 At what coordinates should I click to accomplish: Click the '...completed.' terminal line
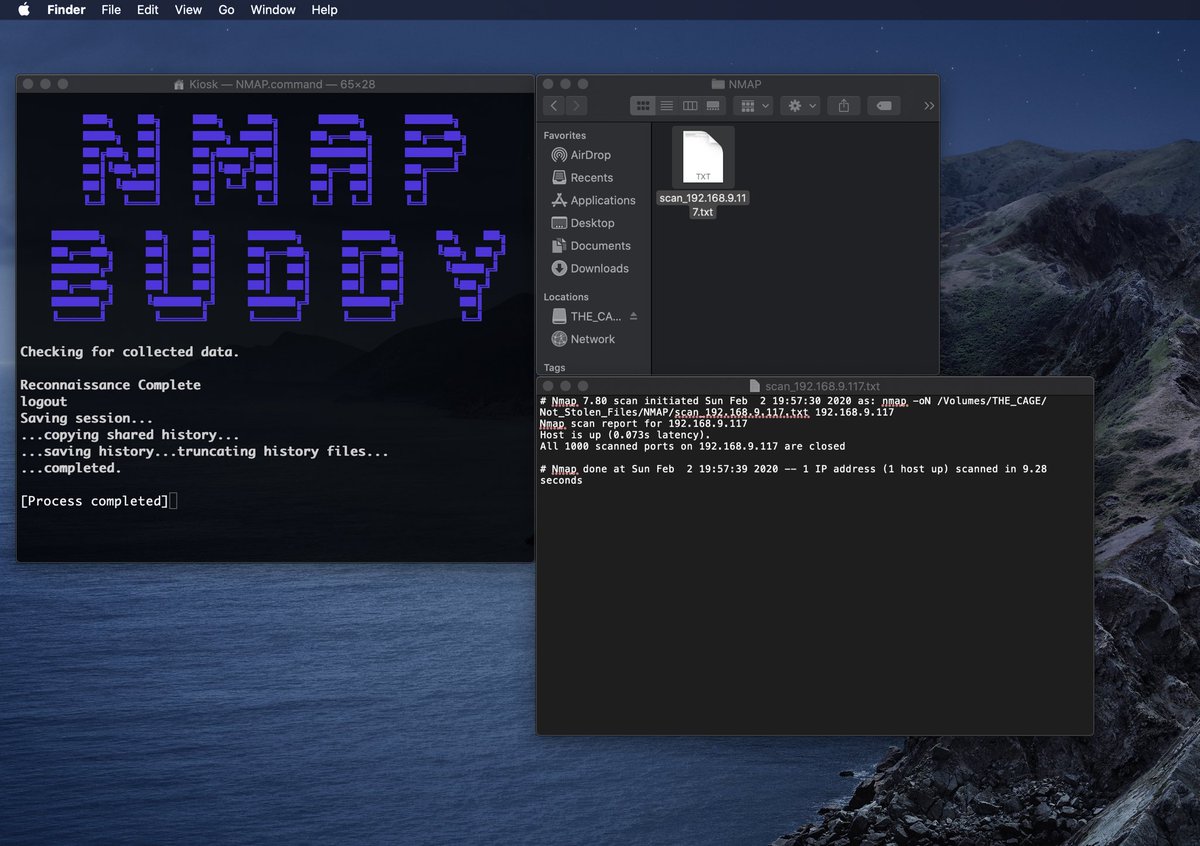[x=71, y=468]
